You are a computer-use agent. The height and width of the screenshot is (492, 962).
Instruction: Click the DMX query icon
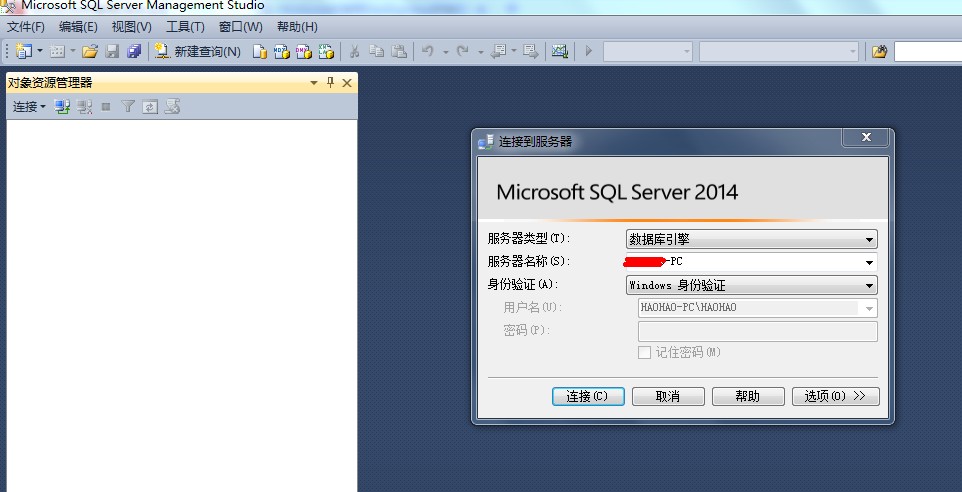(304, 52)
